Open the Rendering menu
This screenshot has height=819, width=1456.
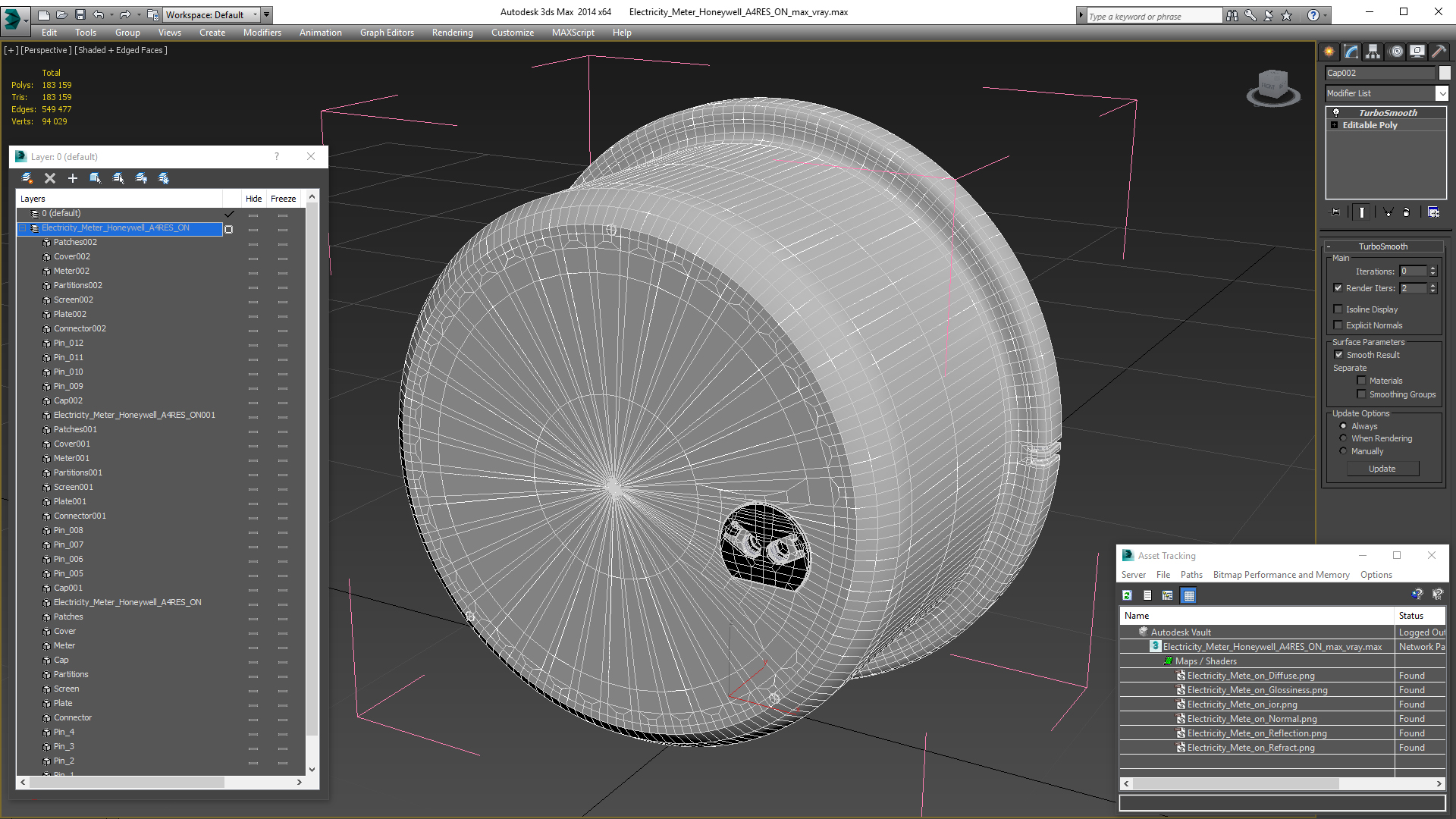click(452, 33)
